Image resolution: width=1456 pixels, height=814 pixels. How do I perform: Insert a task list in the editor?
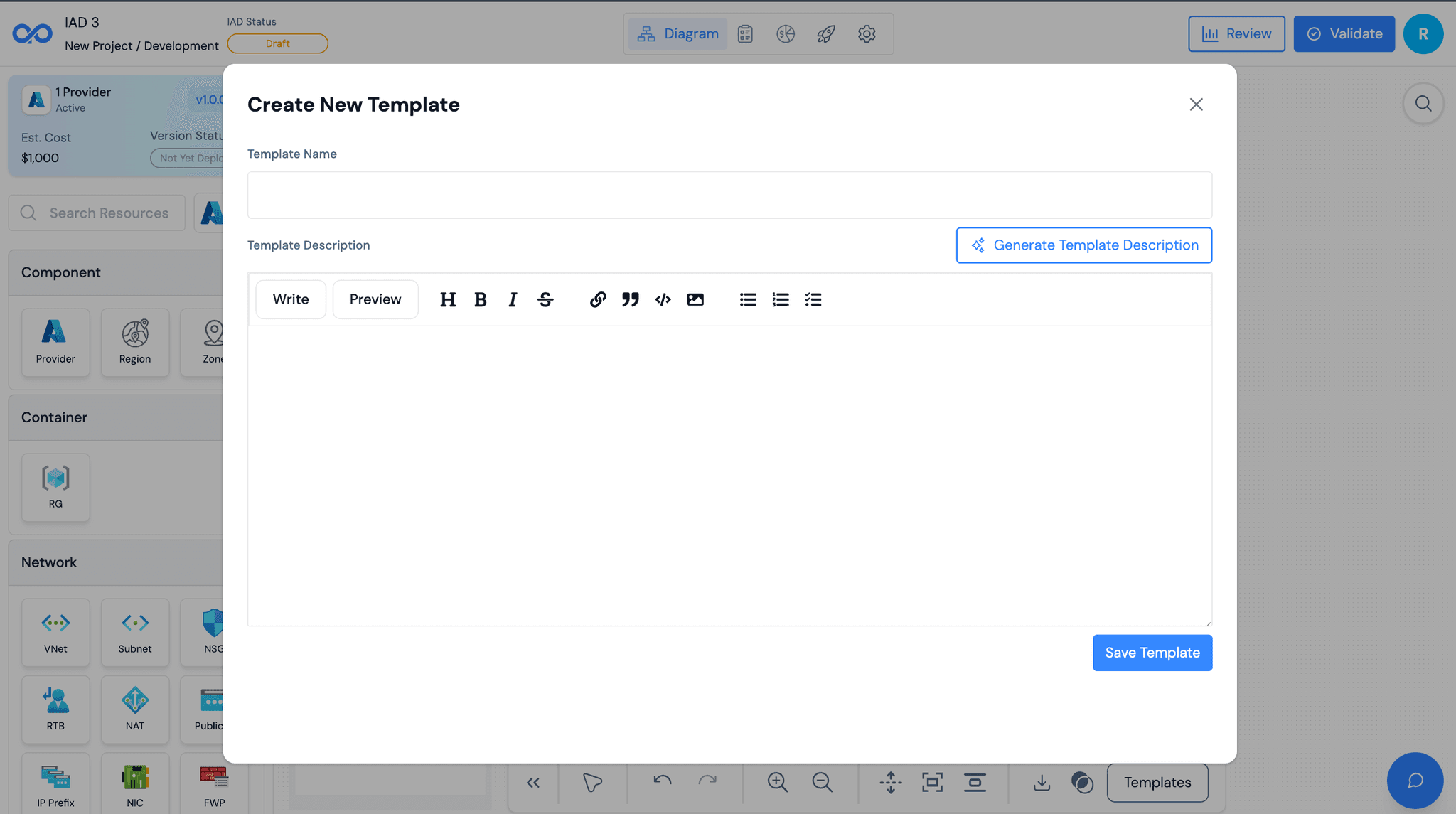813,299
